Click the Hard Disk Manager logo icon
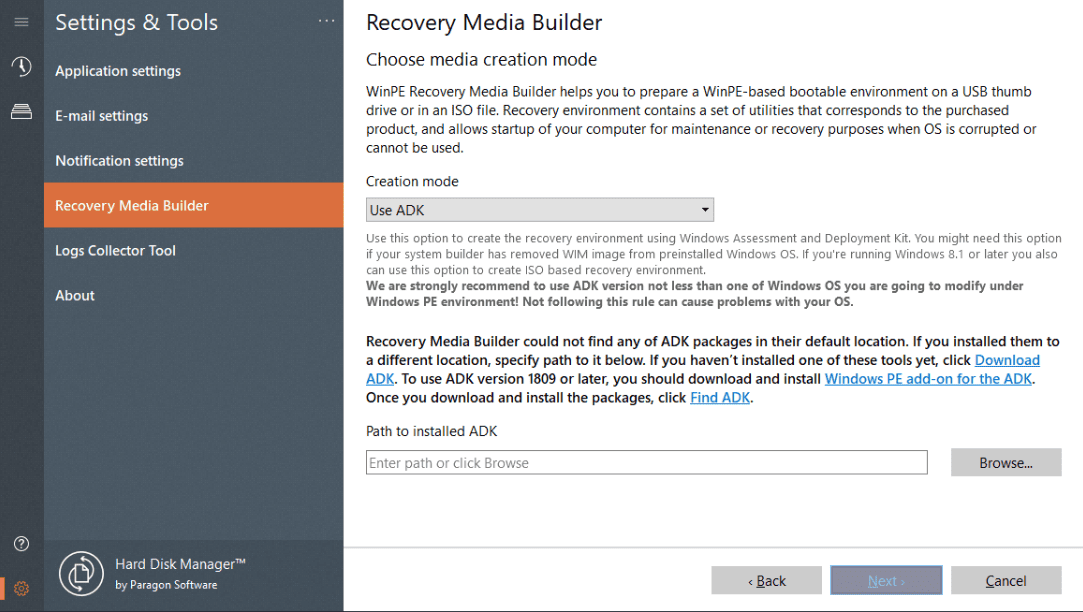This screenshot has height=612, width=1083. tap(82, 573)
